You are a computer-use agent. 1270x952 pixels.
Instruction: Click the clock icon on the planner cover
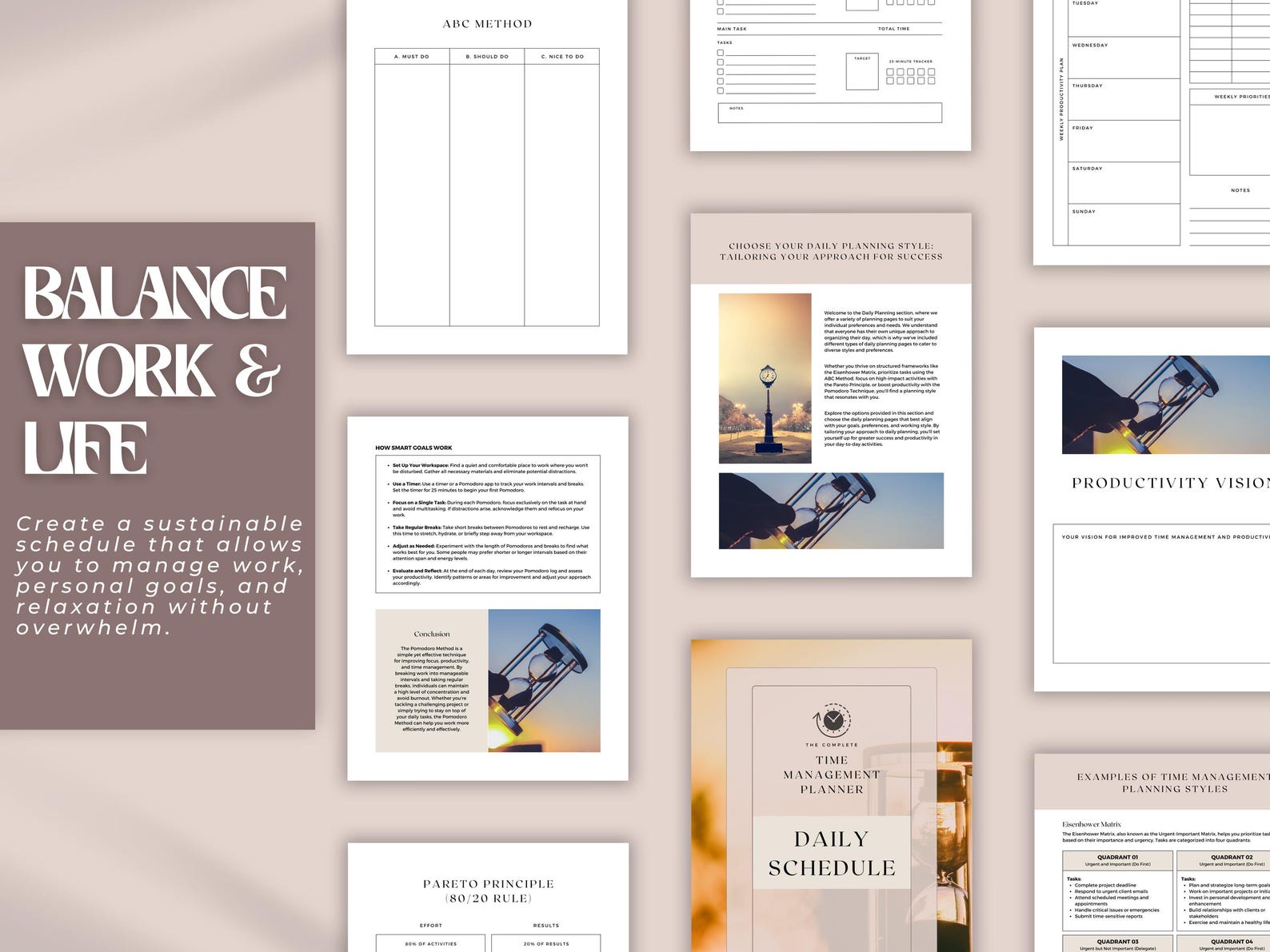click(832, 720)
